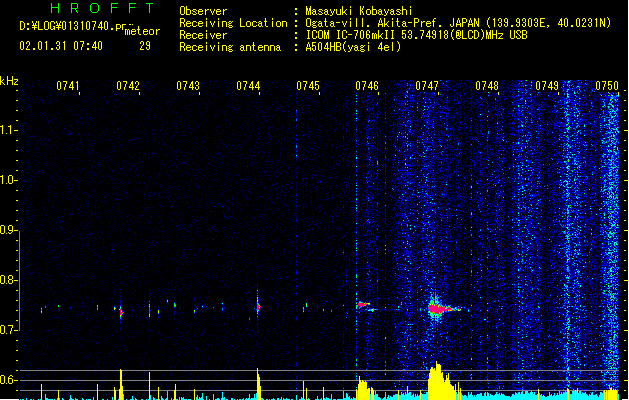
Task: Click the meteor echo near 0742
Action: click(x=121, y=312)
